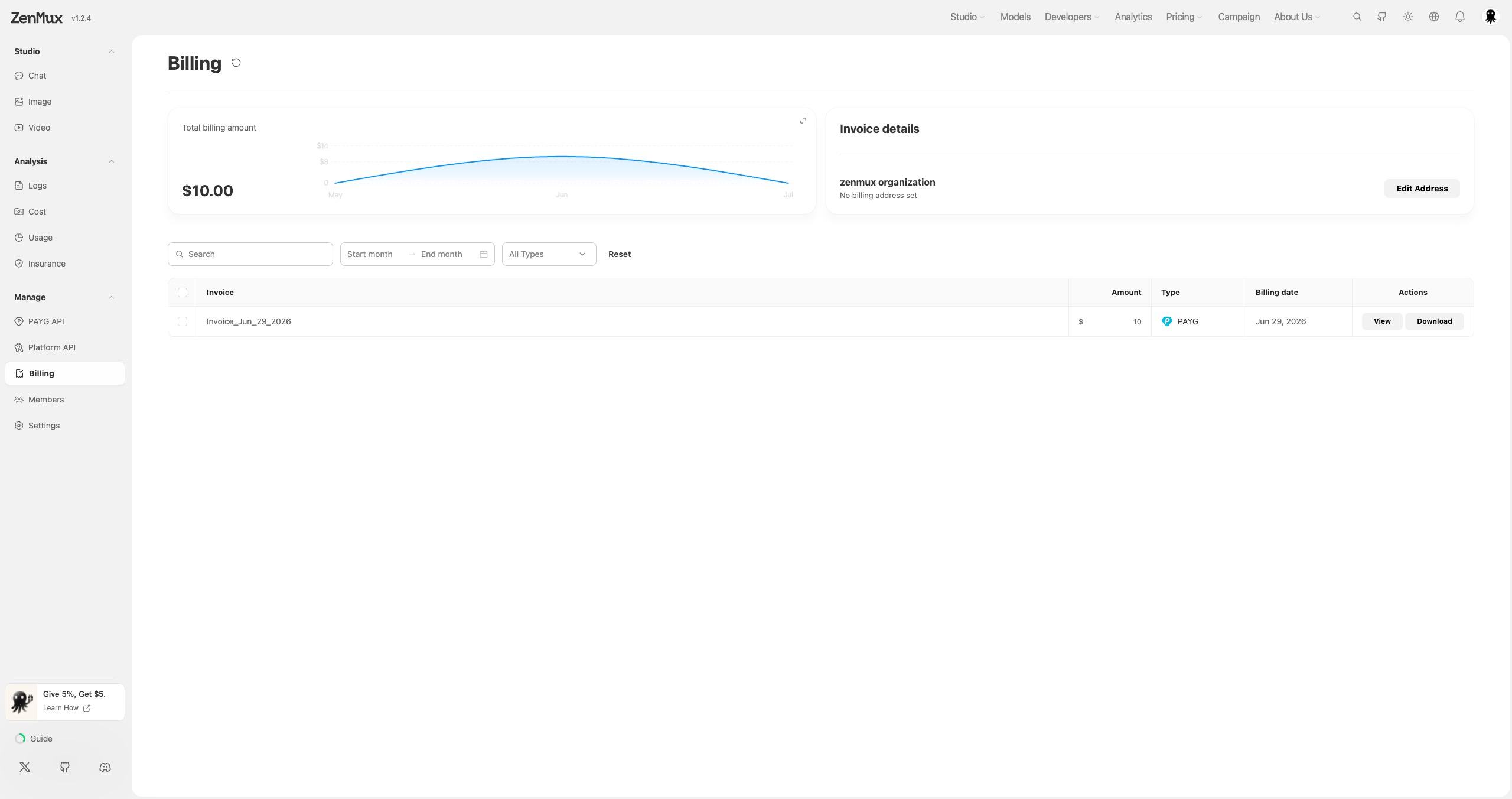Open the GitHub icon in the top bar
This screenshot has height=799, width=1512.
coord(1382,17)
